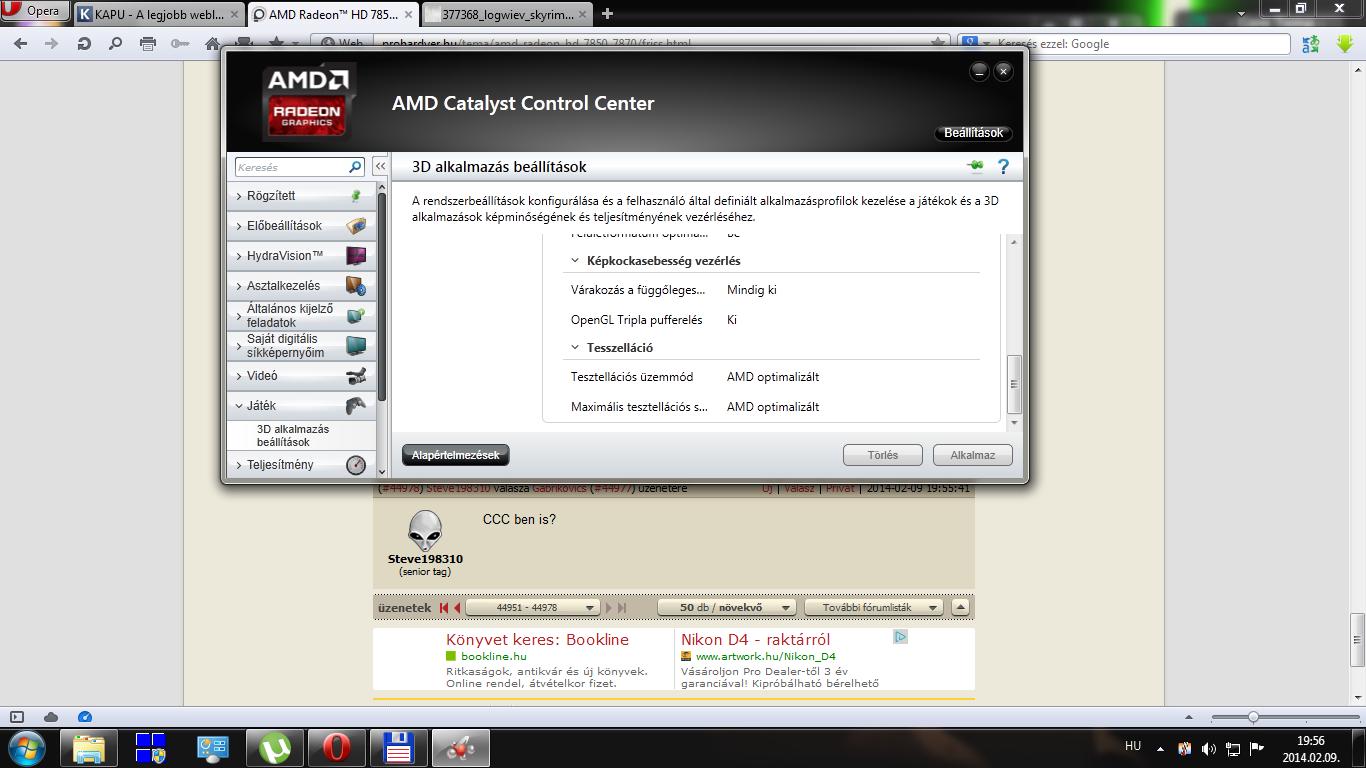Open the Teljesítmény gauge icon
Image resolution: width=1366 pixels, height=768 pixels.
[355, 465]
